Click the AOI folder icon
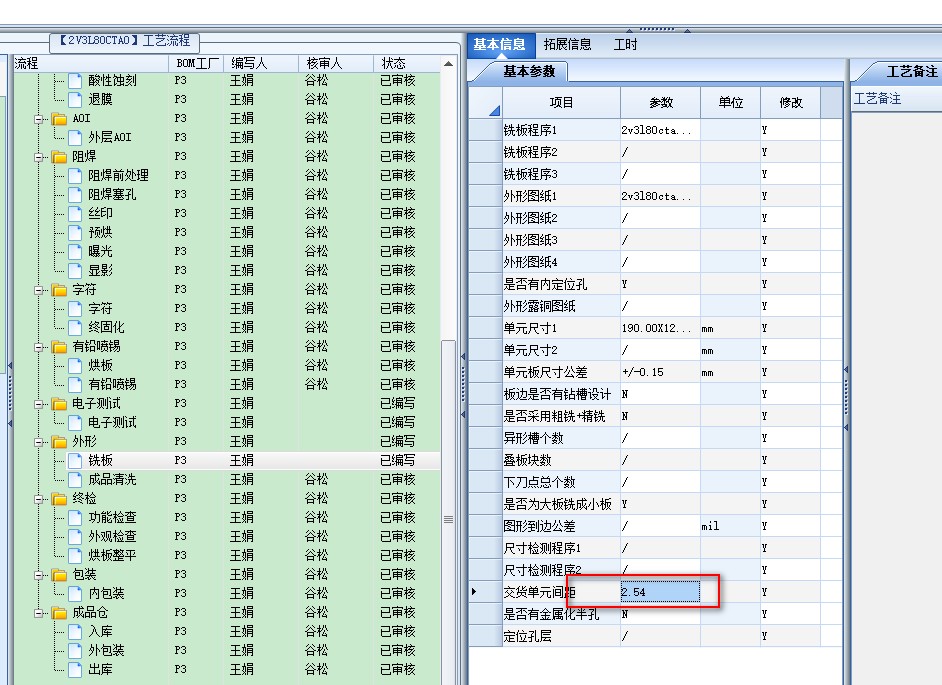 pyautogui.click(x=59, y=118)
